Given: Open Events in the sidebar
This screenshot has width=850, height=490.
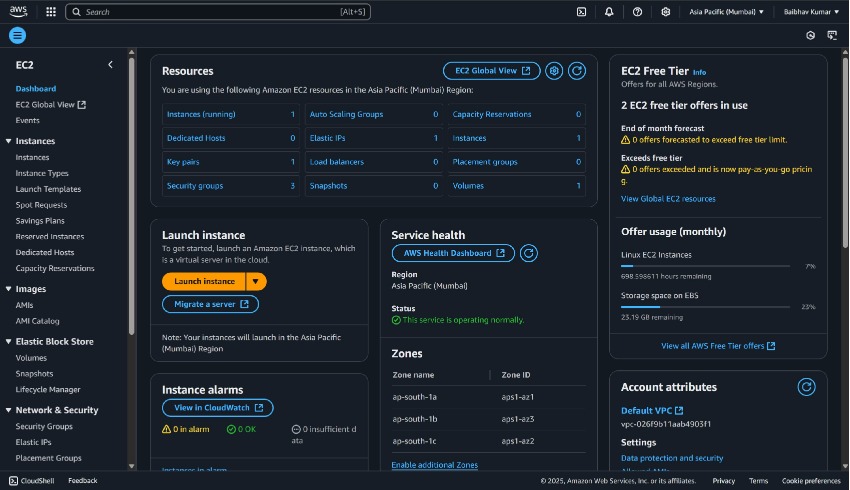Looking at the screenshot, I should point(28,120).
